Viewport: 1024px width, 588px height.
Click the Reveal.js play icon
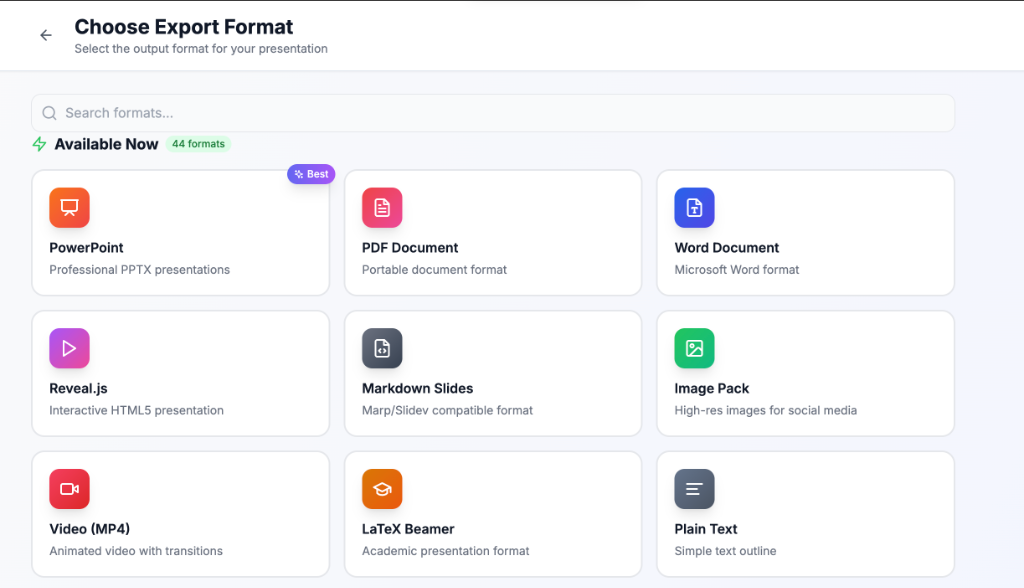coord(68,348)
